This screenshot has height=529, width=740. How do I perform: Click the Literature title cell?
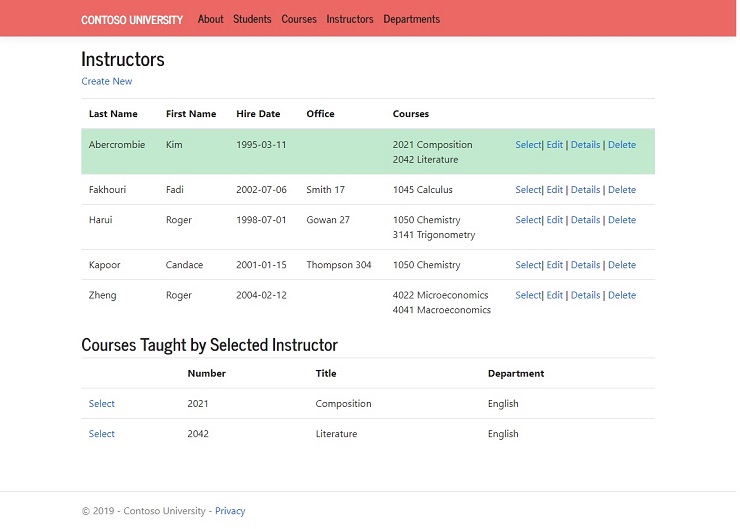tap(336, 434)
